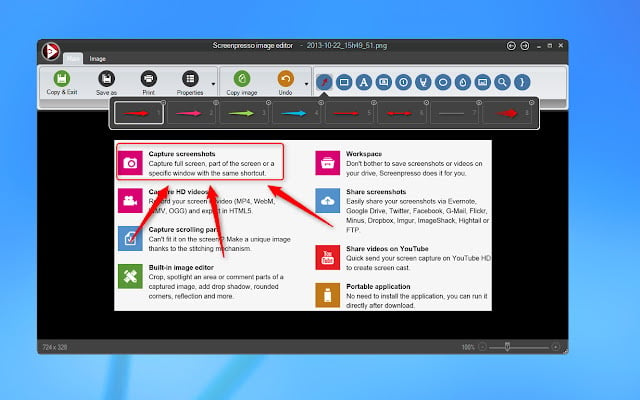Click the Copy image button
The height and width of the screenshot is (400, 640).
[242, 84]
